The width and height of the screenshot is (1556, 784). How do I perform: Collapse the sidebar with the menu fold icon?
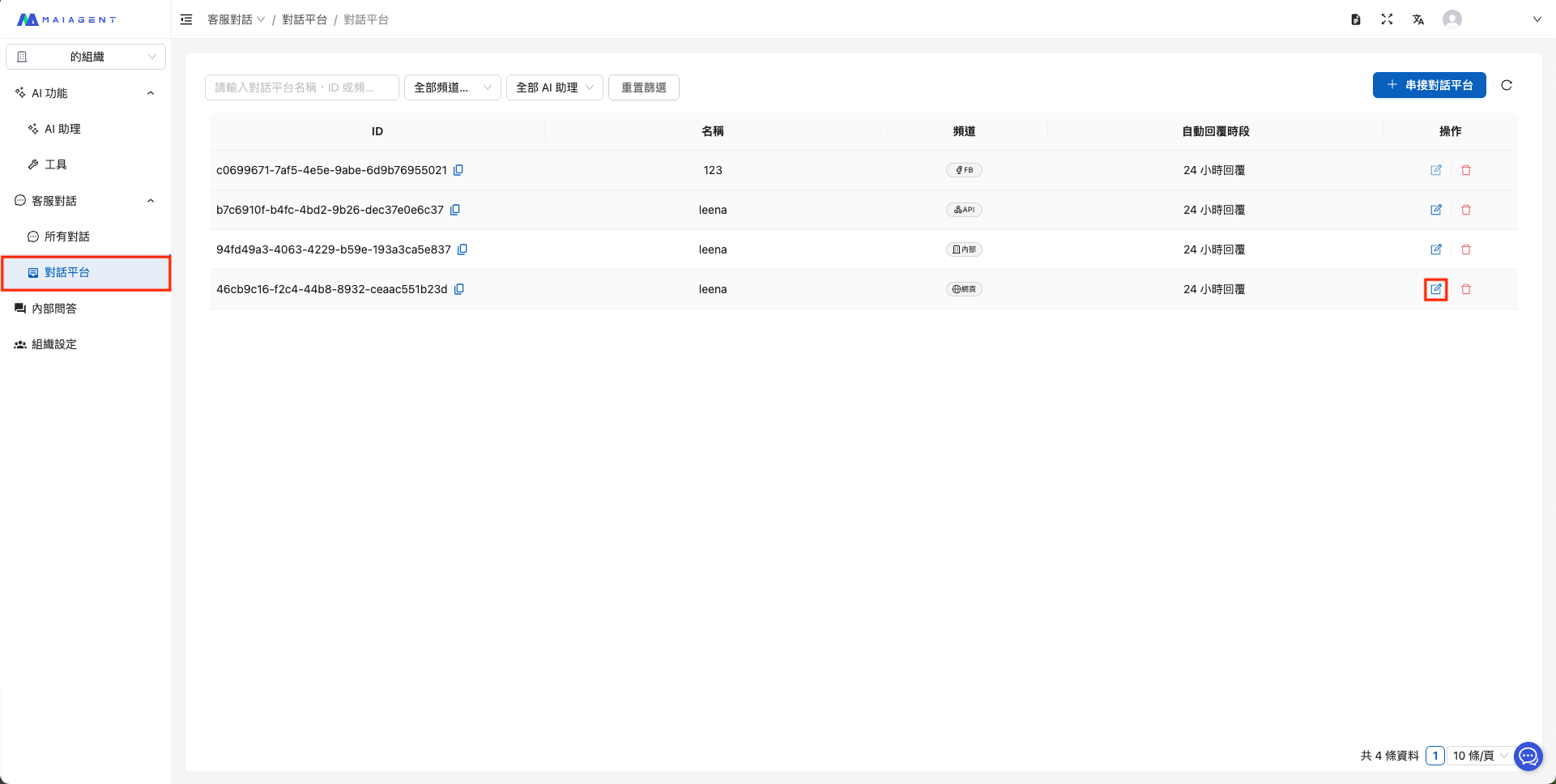pyautogui.click(x=186, y=19)
